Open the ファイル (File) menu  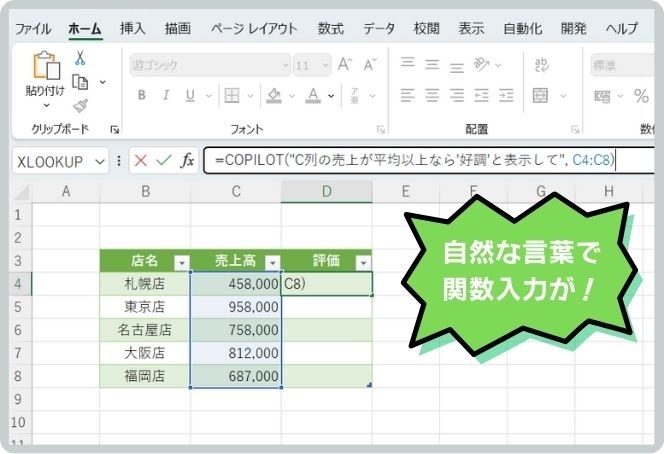pyautogui.click(x=34, y=29)
